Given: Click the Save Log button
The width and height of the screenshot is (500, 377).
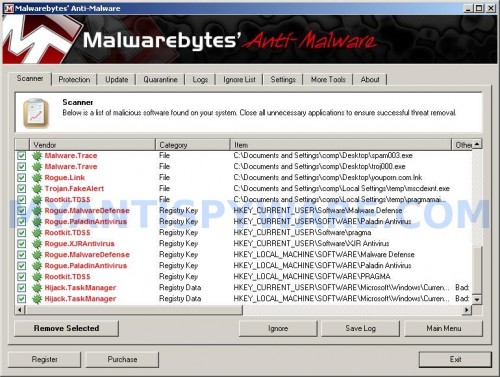Looking at the screenshot, I should click(x=360, y=328).
